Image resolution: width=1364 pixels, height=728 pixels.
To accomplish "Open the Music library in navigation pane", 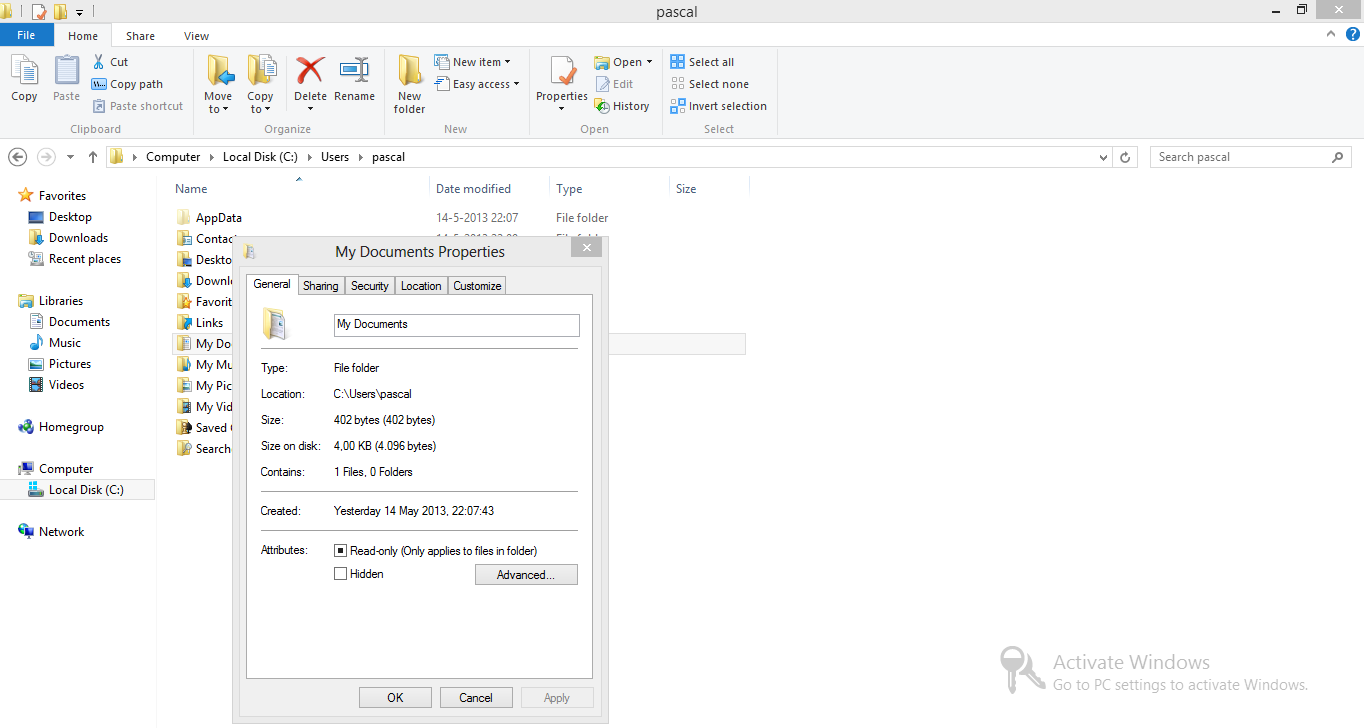I will 65,343.
